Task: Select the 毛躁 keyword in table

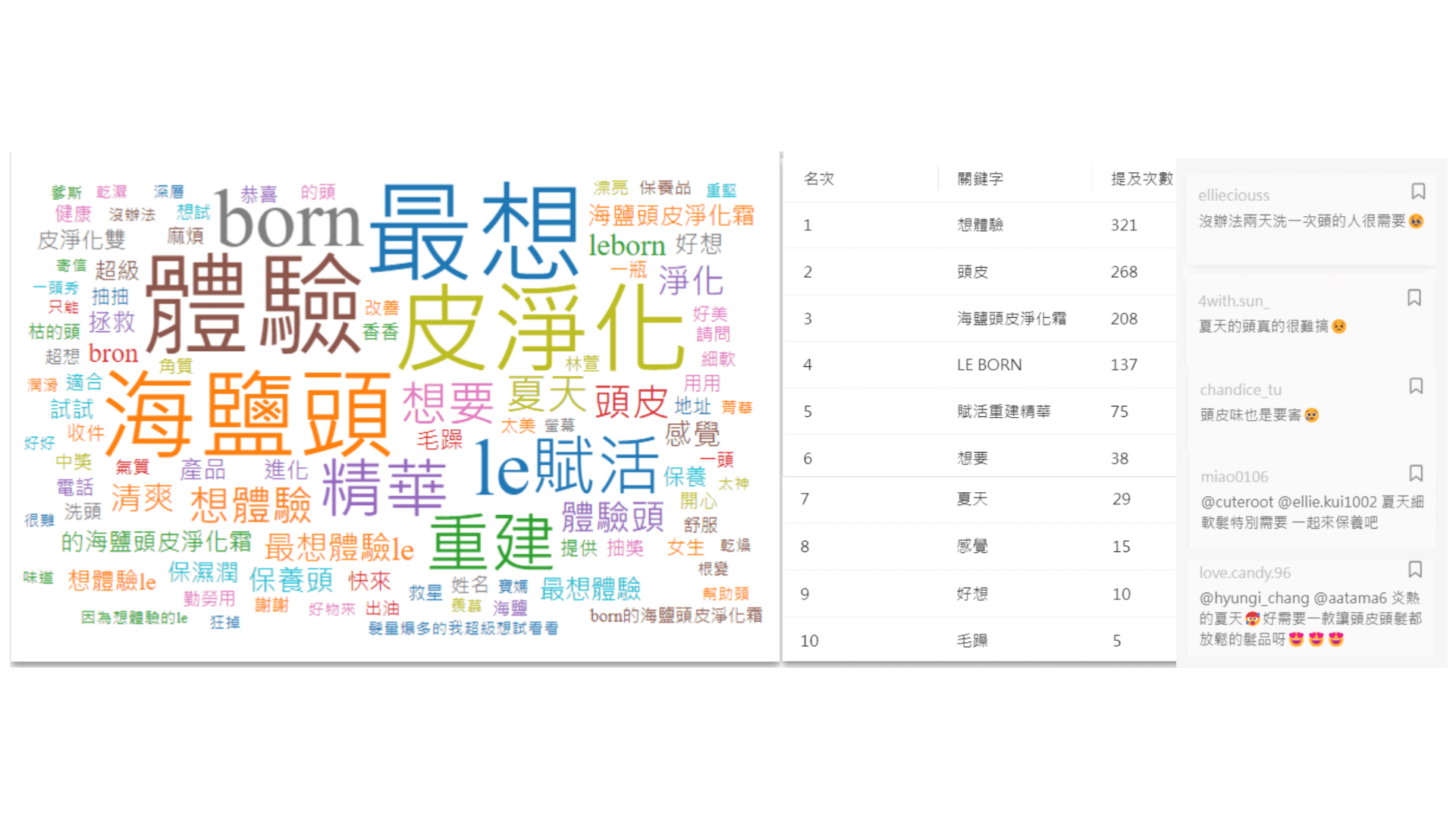Action: (x=973, y=641)
